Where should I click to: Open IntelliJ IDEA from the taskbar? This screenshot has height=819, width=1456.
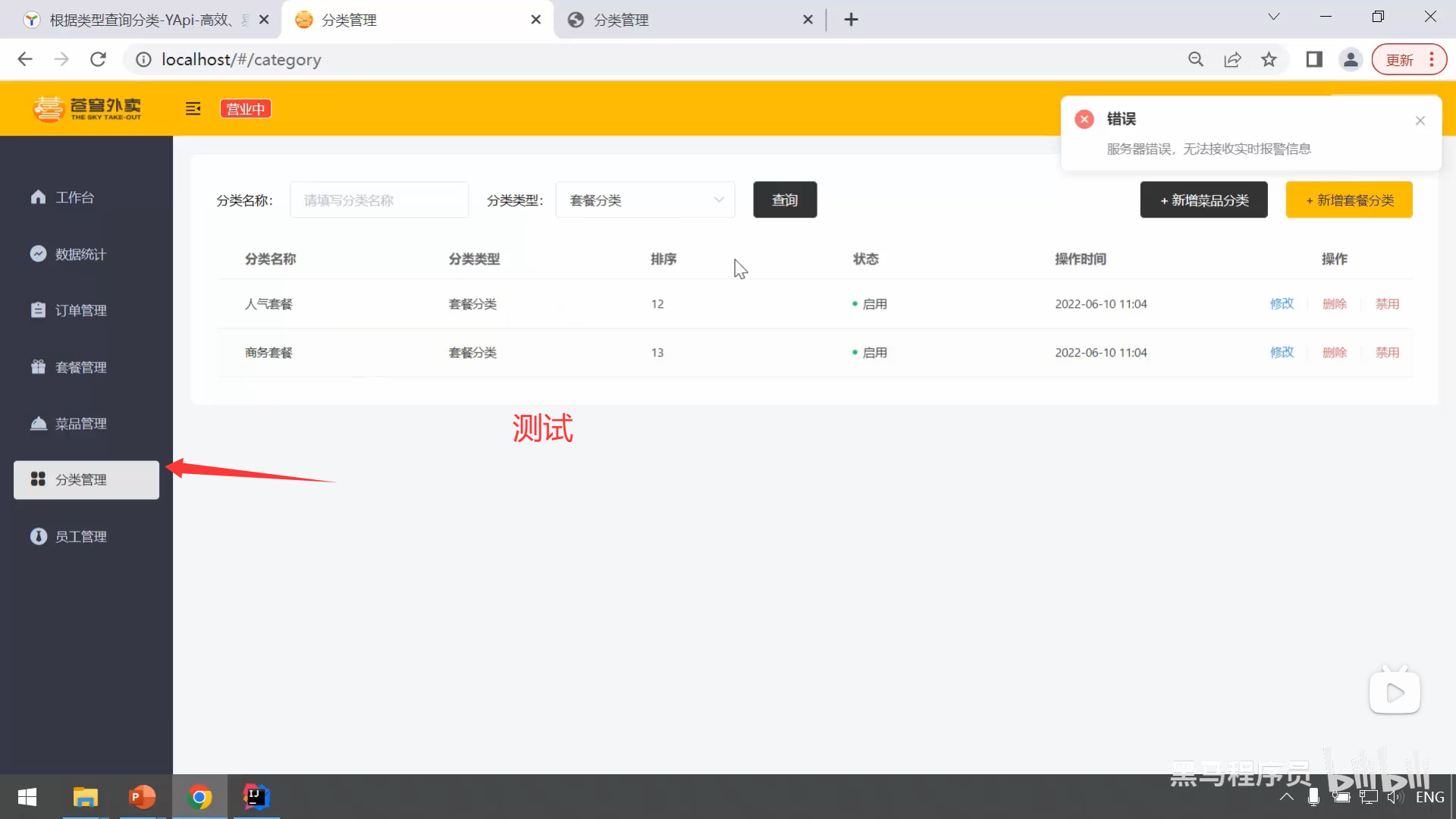pyautogui.click(x=256, y=797)
